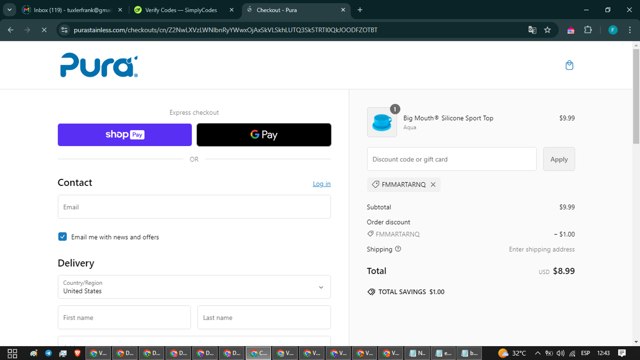640x360 pixels.
Task: Click the Big Mouth Silicone Sport Top title
Action: click(x=448, y=118)
